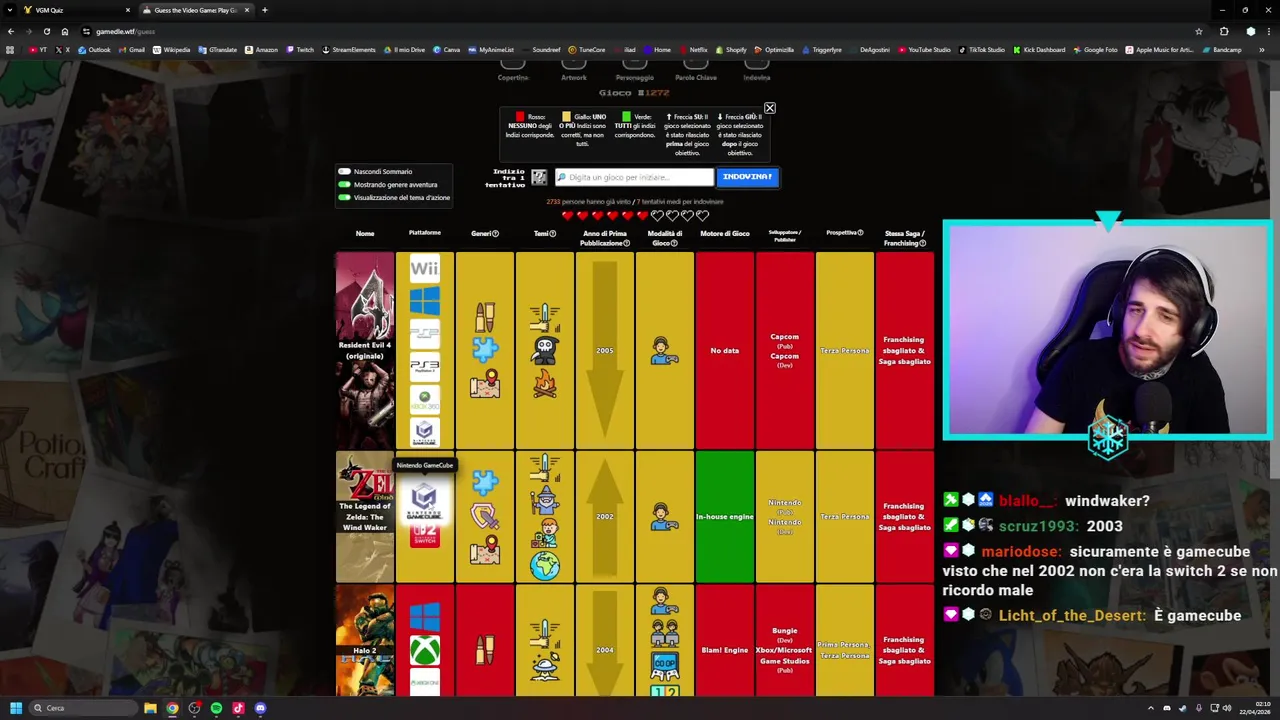Click the mystery hint block icon

pos(539,177)
